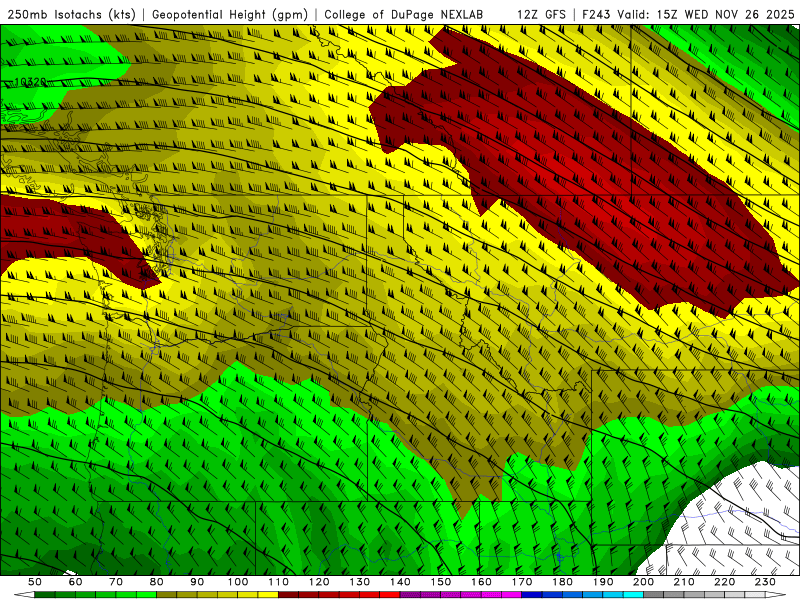Viewport: 800px width, 600px height.
Task: Select the 'College of DuPage NEXLAB' credit text
Action: [404, 15]
